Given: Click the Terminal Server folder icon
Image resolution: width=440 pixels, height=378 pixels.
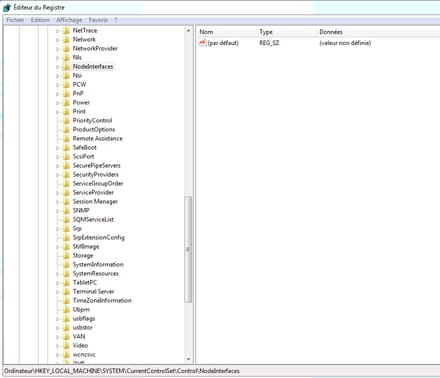Looking at the screenshot, I should click(66, 291).
